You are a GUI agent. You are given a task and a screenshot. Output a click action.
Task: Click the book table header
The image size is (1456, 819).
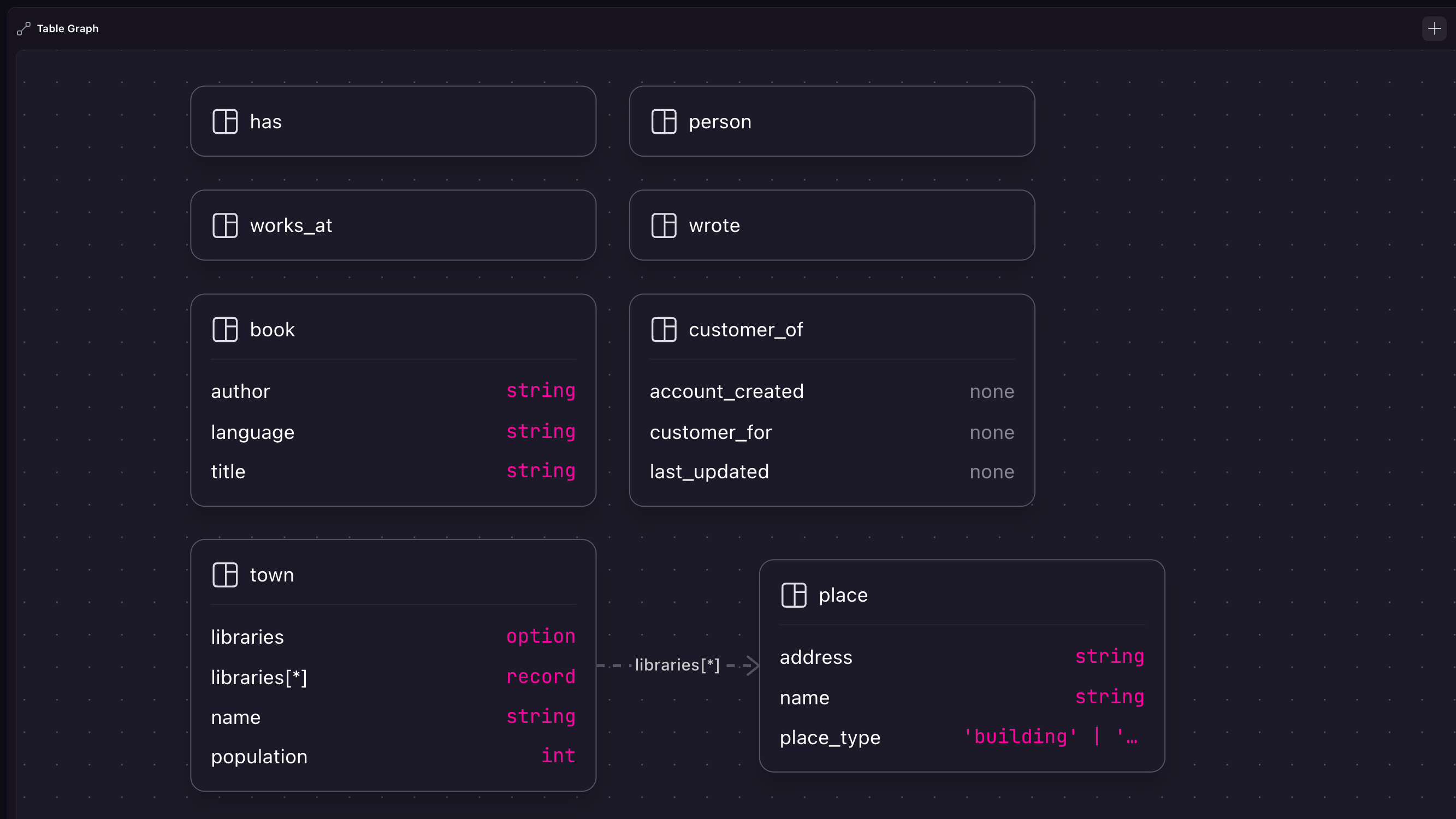(x=272, y=330)
